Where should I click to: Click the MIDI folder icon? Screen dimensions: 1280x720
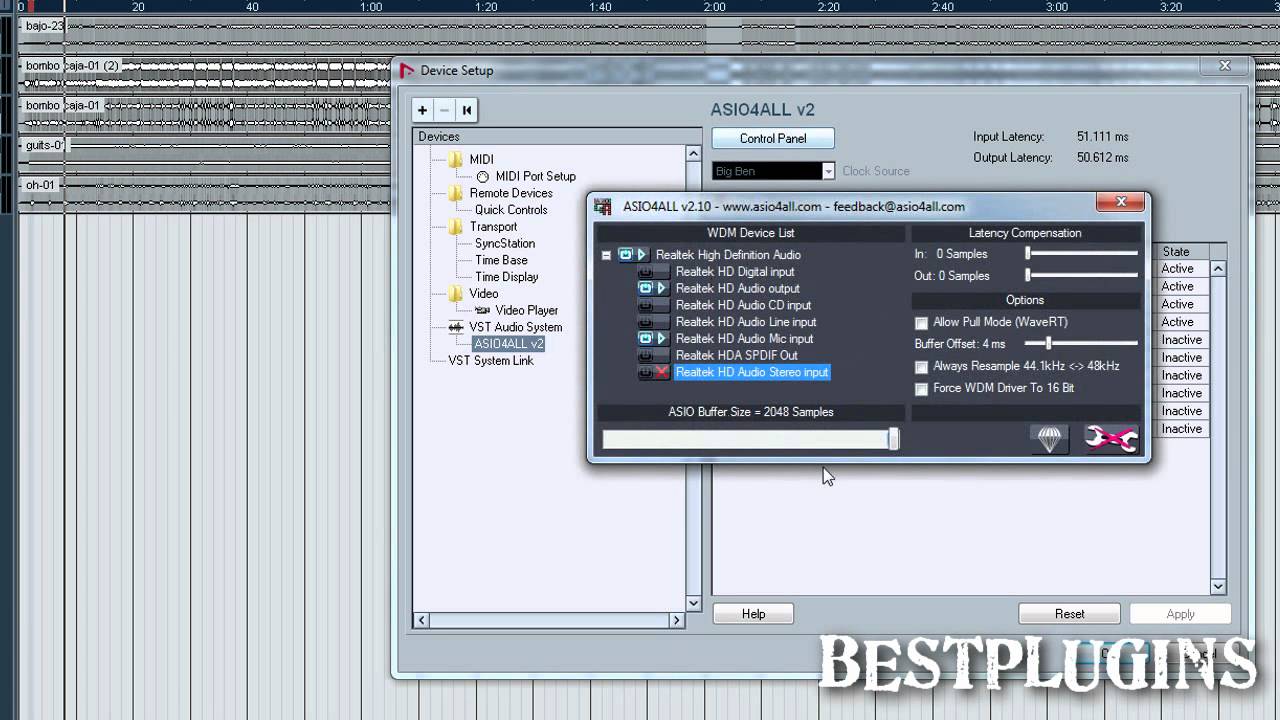456,160
